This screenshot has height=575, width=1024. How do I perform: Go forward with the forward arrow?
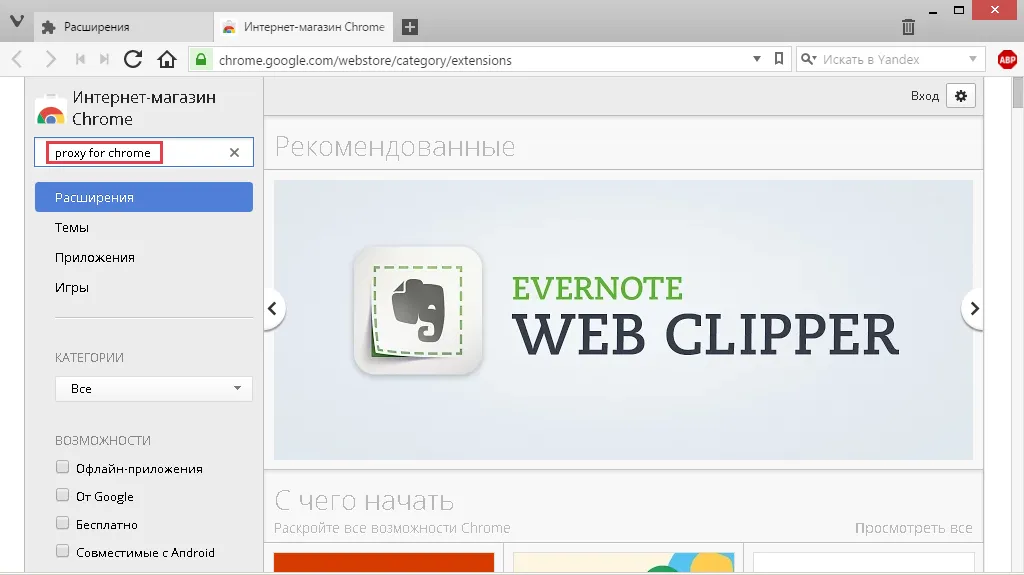[50, 59]
